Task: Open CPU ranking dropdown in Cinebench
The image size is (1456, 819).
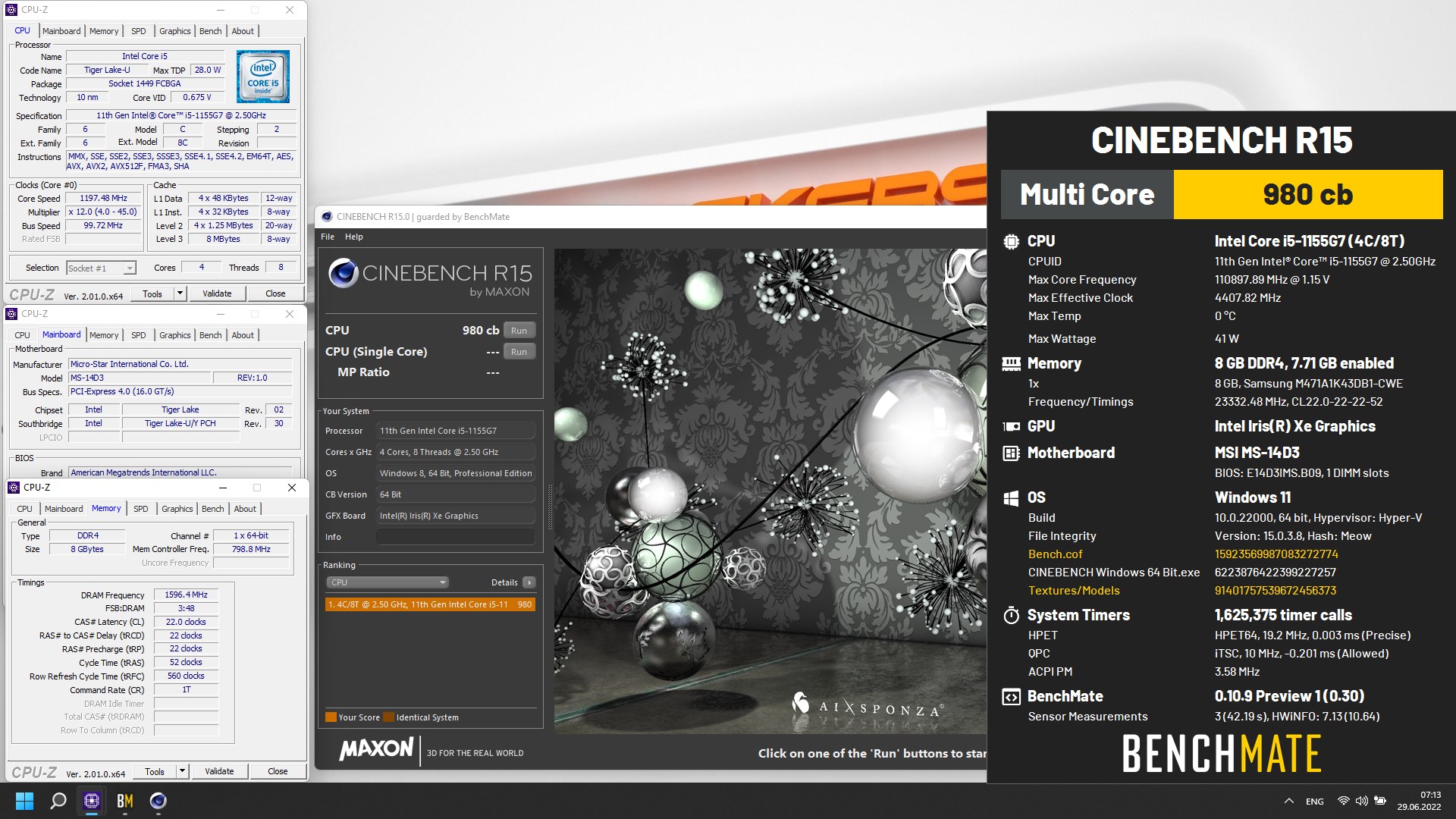Action: (388, 582)
